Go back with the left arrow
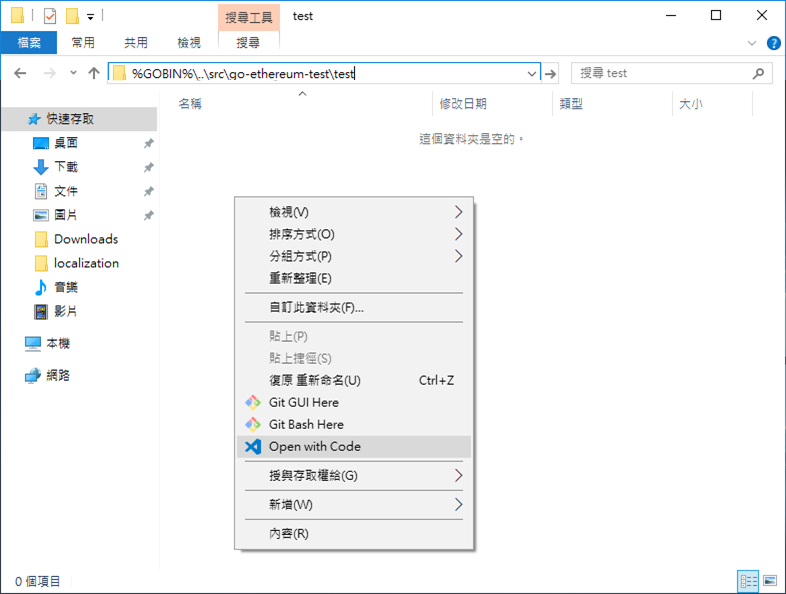The width and height of the screenshot is (786, 594). 20,73
